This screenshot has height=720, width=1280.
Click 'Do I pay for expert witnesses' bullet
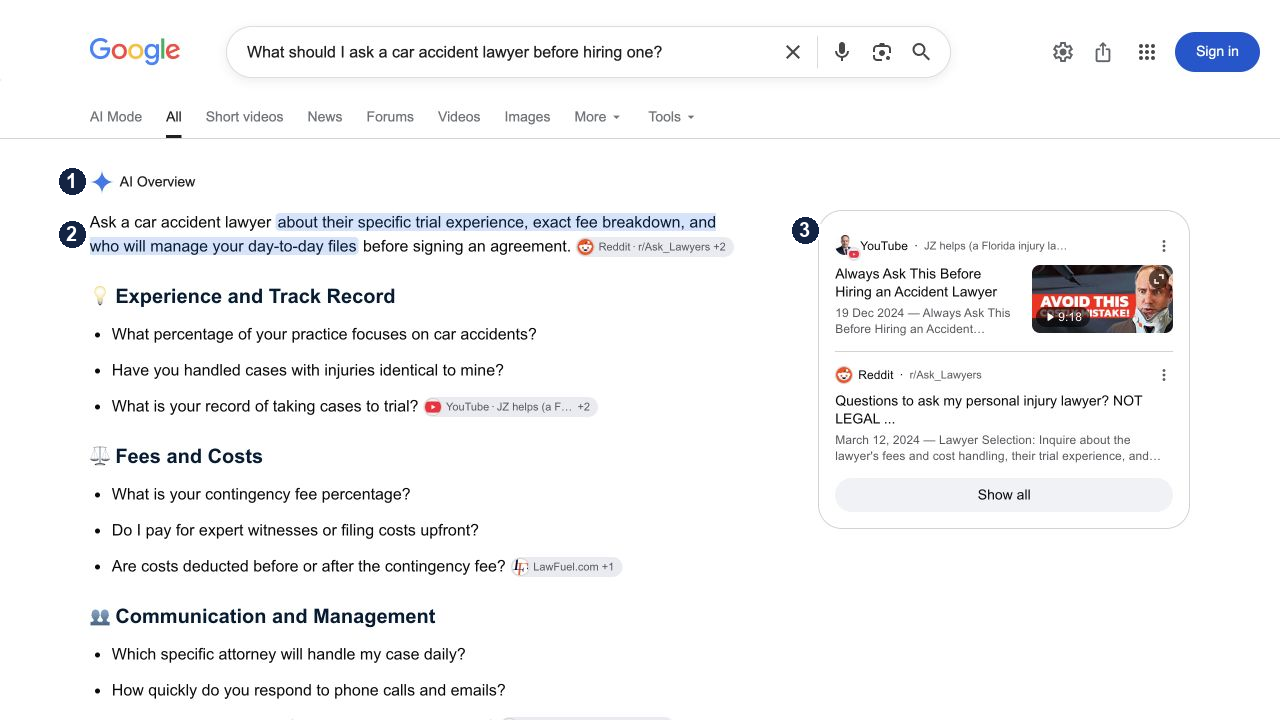[295, 530]
